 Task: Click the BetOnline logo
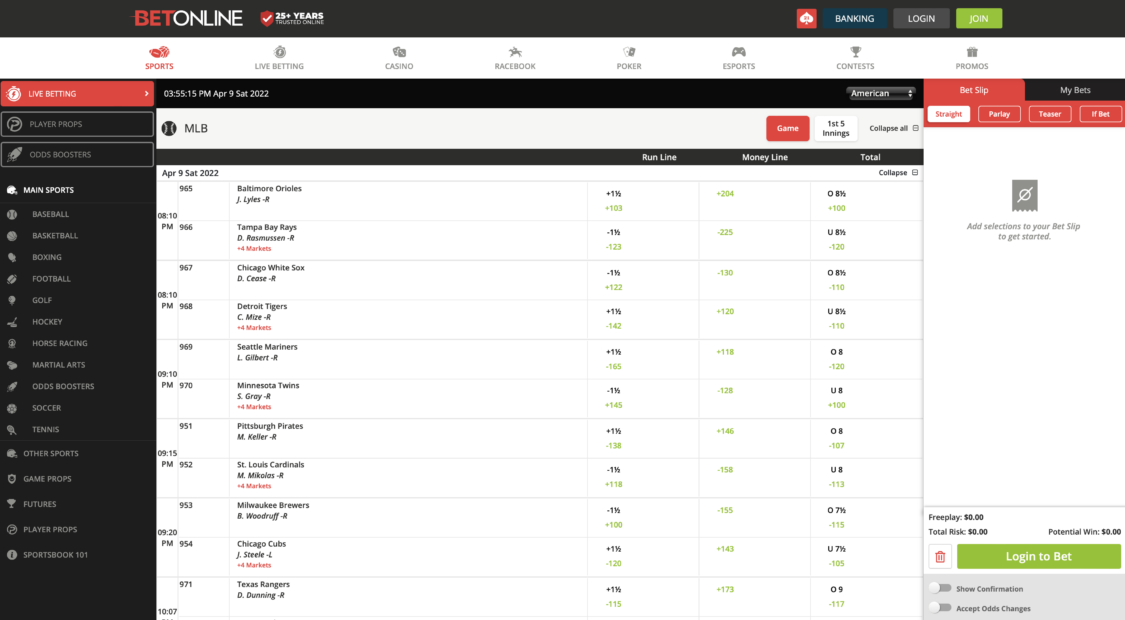[x=189, y=18]
